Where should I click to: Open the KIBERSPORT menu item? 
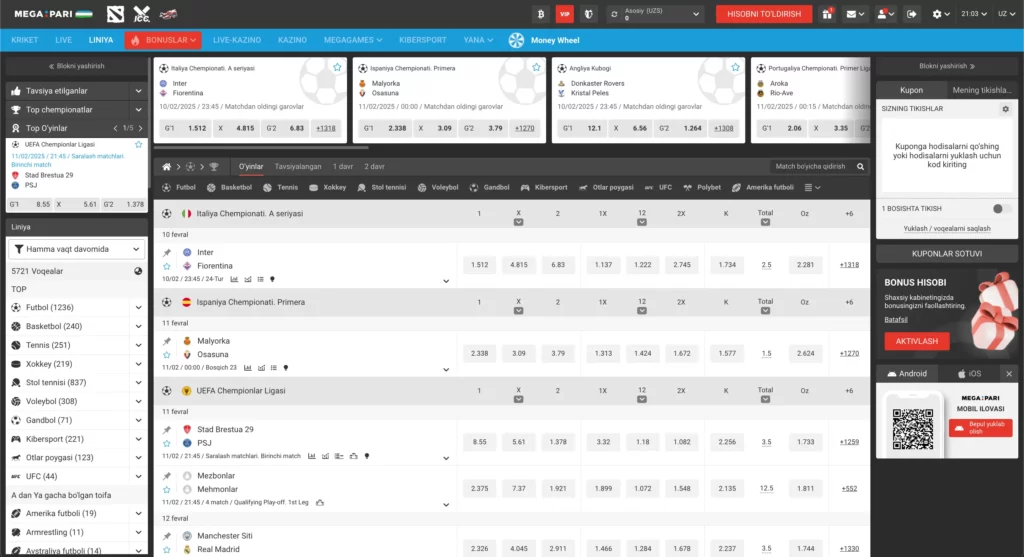tap(423, 40)
